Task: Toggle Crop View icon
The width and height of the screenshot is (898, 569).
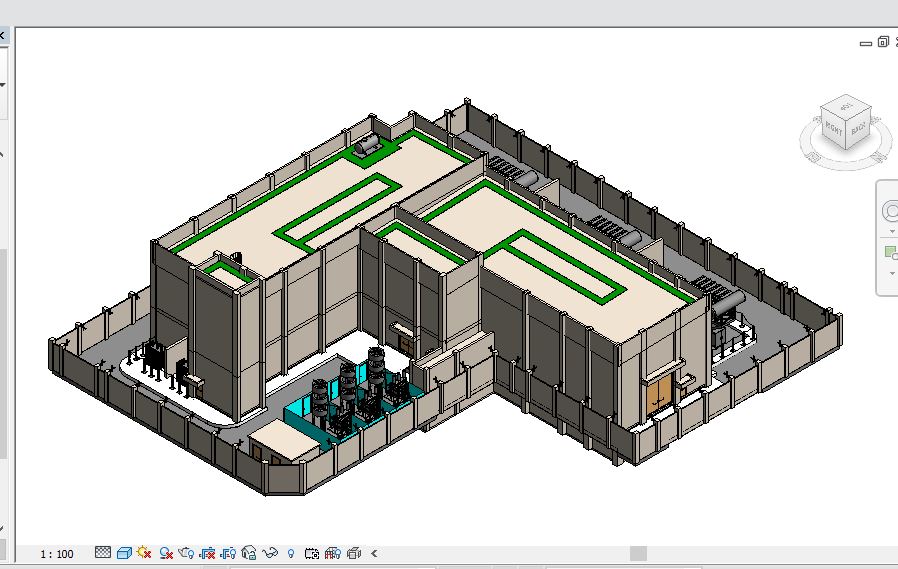Action: 208,553
